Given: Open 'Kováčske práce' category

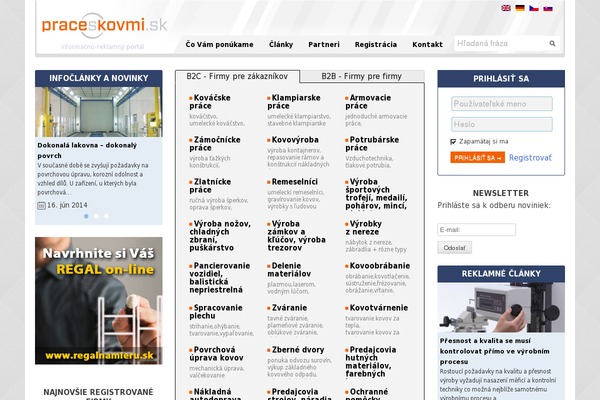Looking at the screenshot, I should (x=210, y=102).
